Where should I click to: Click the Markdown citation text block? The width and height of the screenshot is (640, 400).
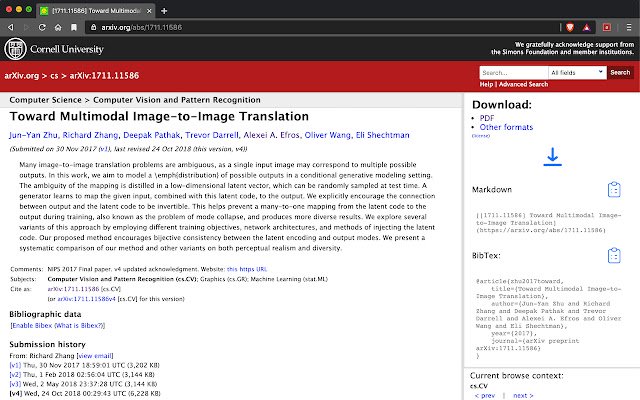click(x=548, y=223)
